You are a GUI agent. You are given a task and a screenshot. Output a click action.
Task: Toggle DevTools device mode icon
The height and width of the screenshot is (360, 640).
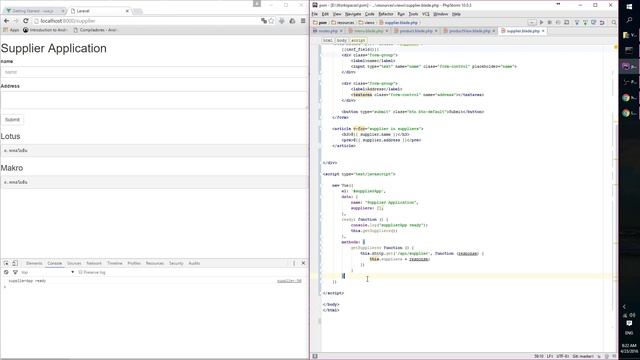point(15,263)
